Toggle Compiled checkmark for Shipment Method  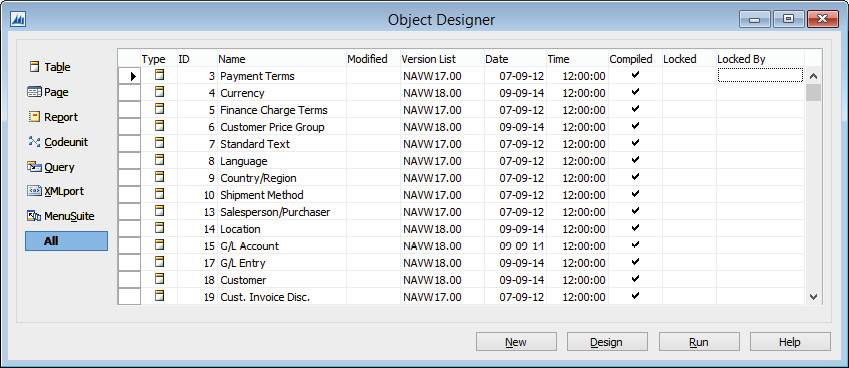(635, 194)
